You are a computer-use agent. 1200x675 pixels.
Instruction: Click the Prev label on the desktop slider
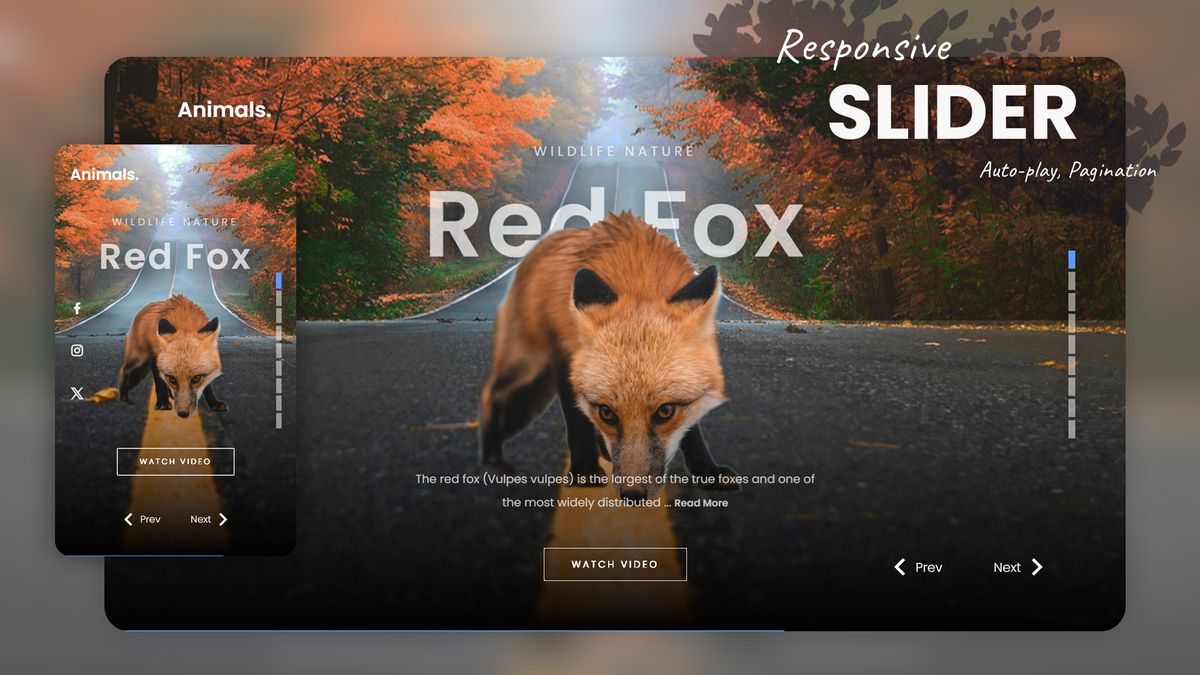pyautogui.click(x=928, y=567)
